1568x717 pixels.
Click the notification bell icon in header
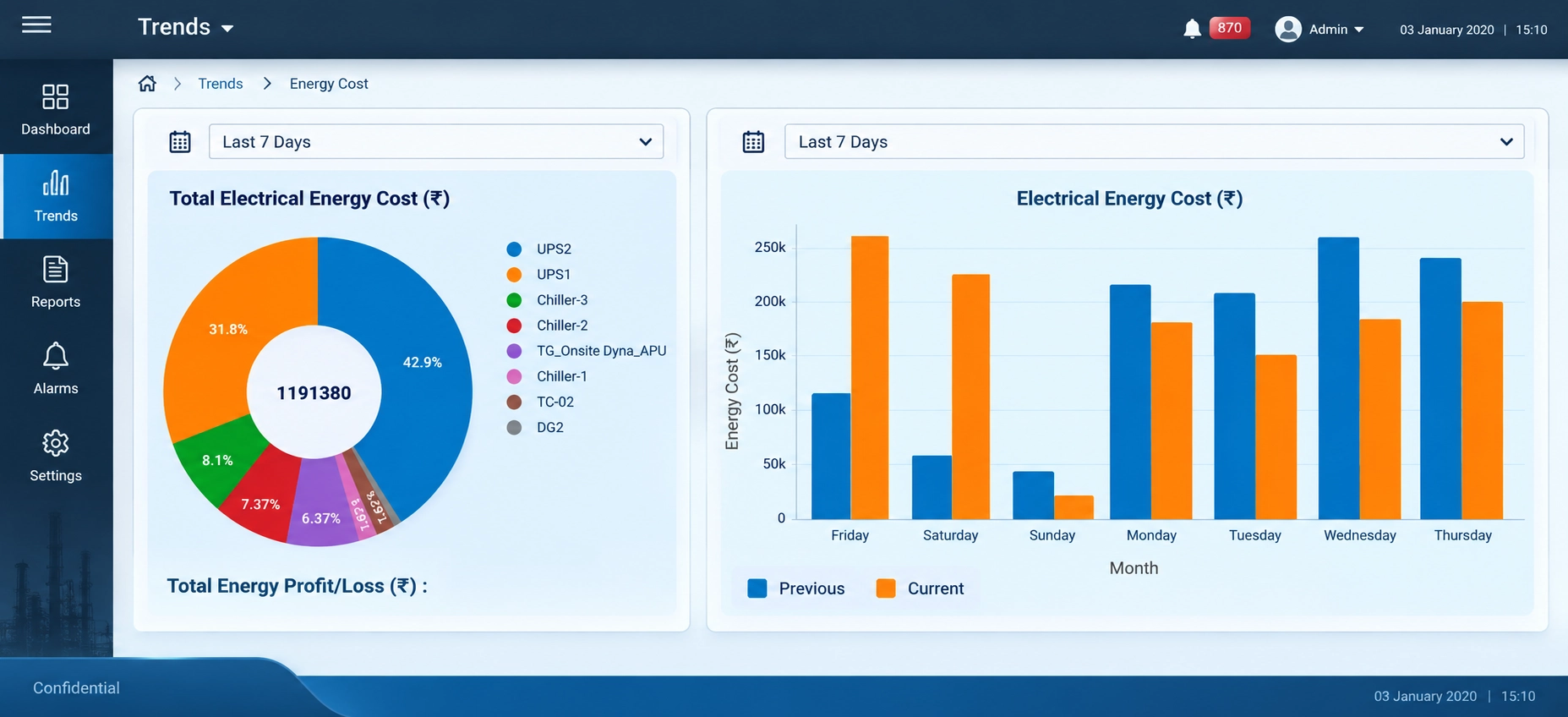coord(1192,29)
